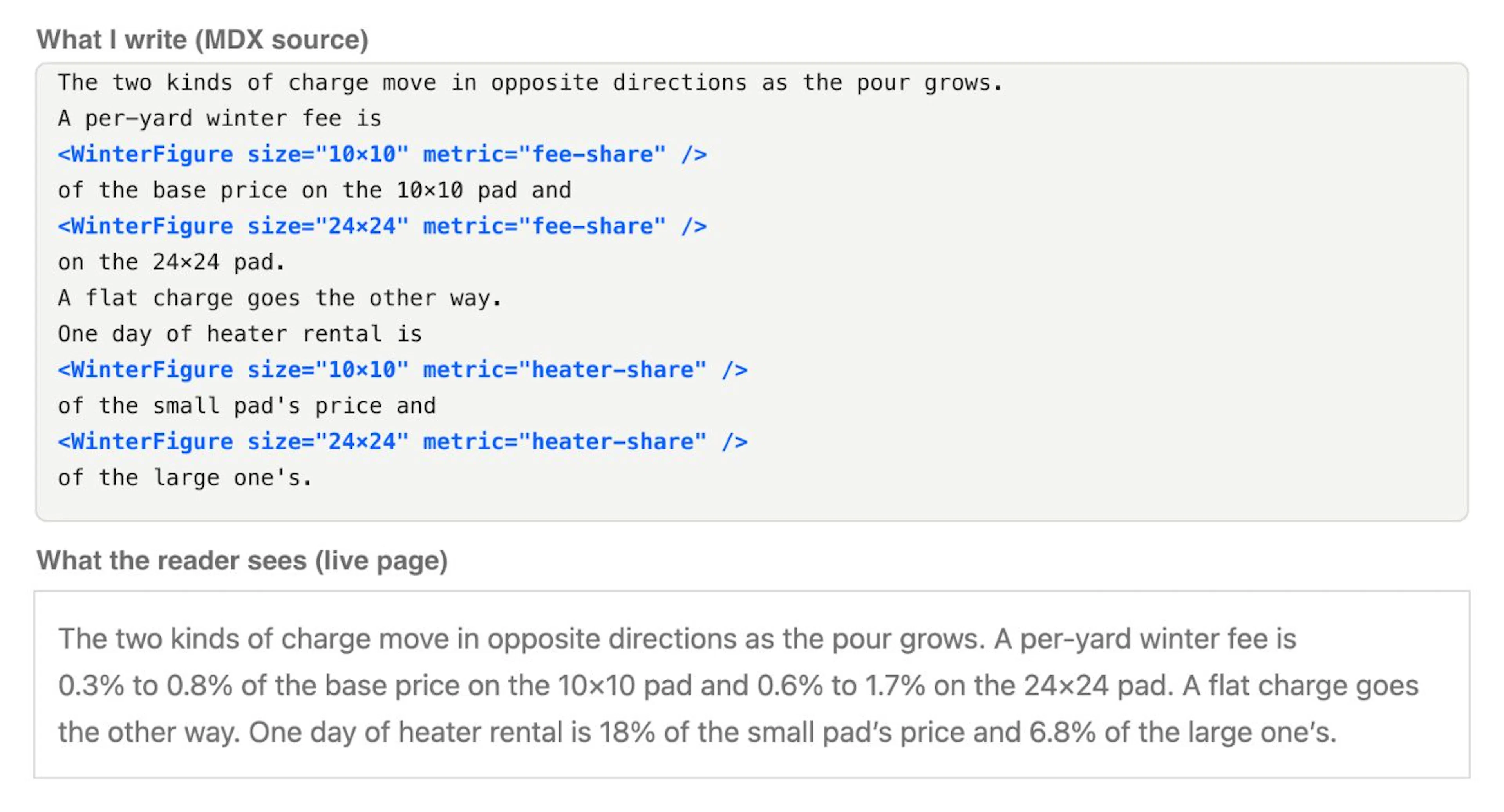Click the source line 'A per-yard winter fee is'
Image resolution: width=1504 pixels, height=812 pixels.
click(x=219, y=119)
